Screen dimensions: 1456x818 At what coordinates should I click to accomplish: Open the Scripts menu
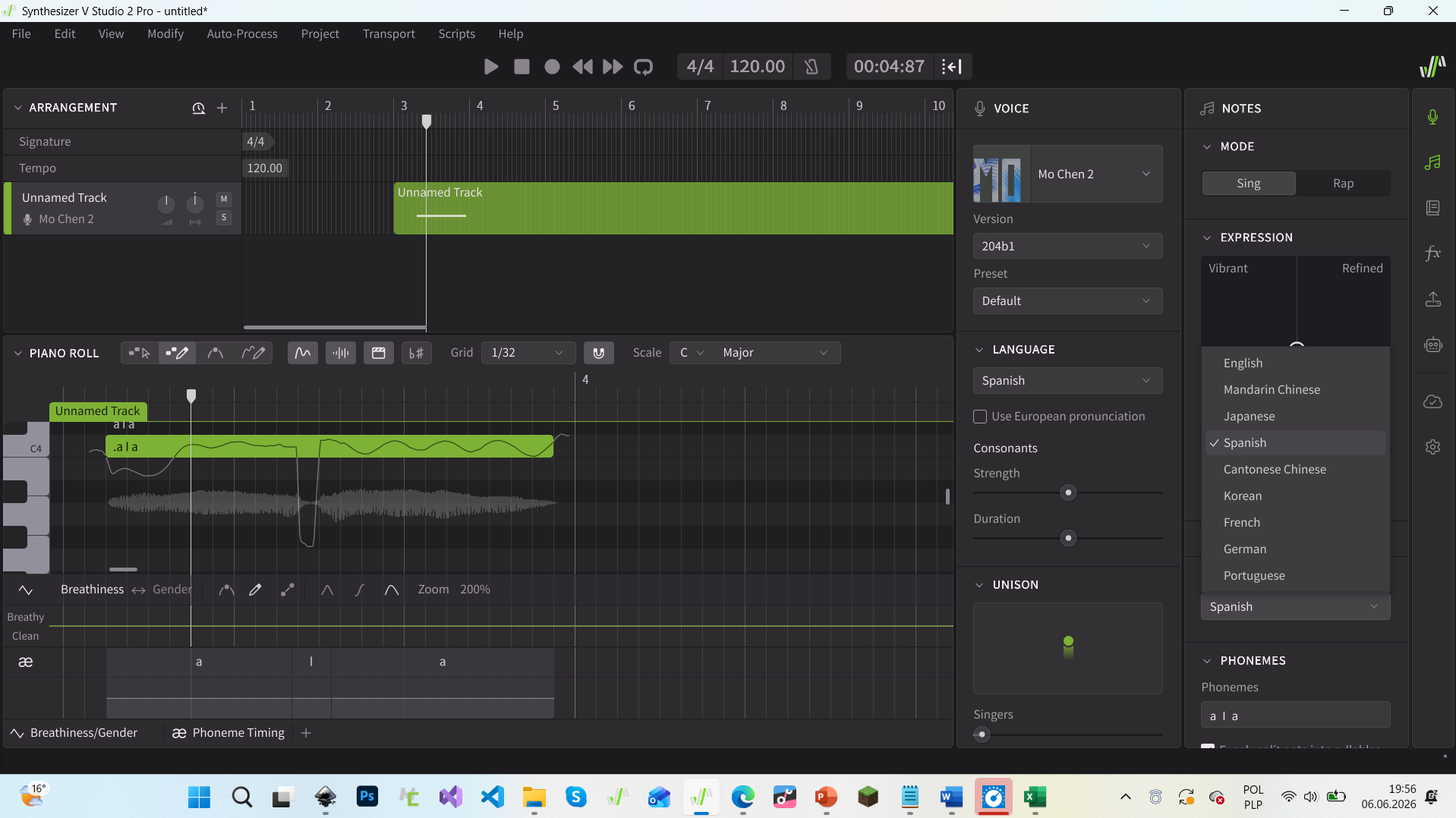(456, 34)
